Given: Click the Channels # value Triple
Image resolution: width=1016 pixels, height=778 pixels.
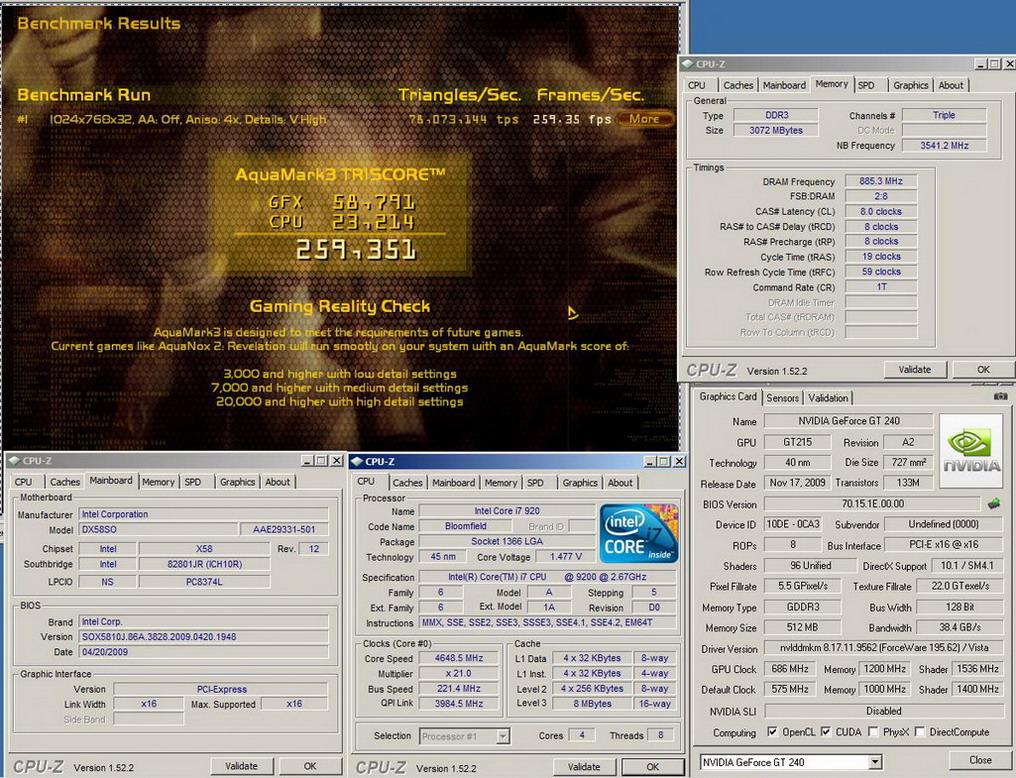Looking at the screenshot, I should coord(944,115).
